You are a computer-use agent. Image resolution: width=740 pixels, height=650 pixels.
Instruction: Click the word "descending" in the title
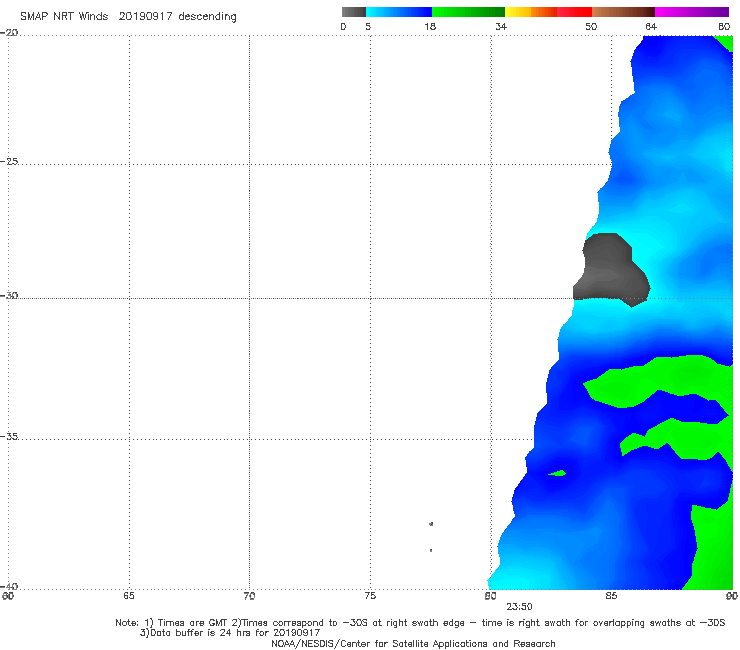click(x=207, y=17)
